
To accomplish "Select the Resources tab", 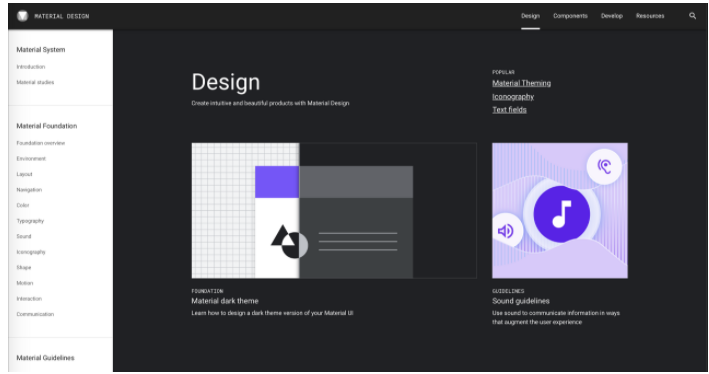I will [x=650, y=16].
